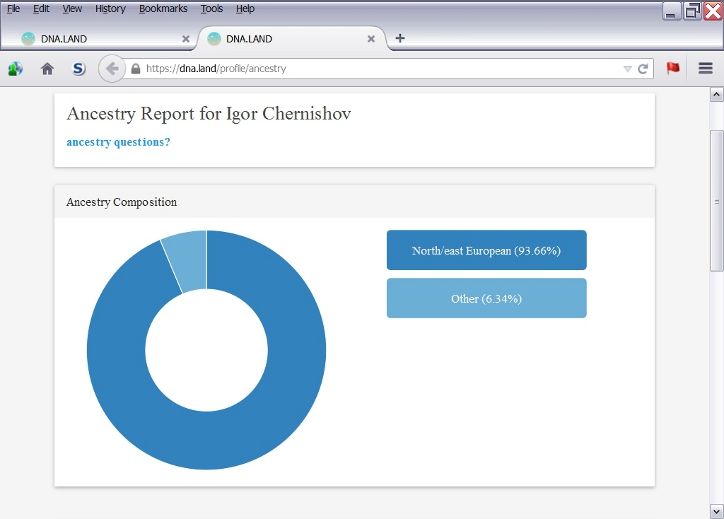Close the second DNA.LAND tab

[x=371, y=39]
